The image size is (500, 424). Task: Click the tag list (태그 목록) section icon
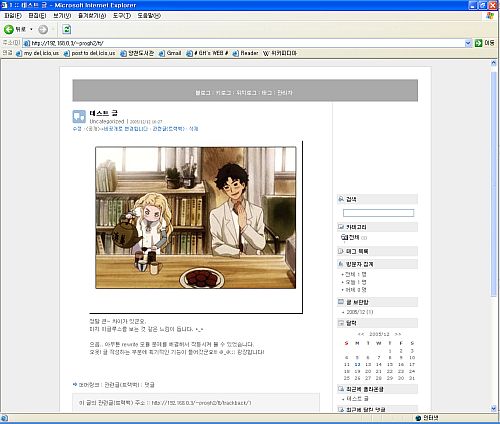coord(341,251)
